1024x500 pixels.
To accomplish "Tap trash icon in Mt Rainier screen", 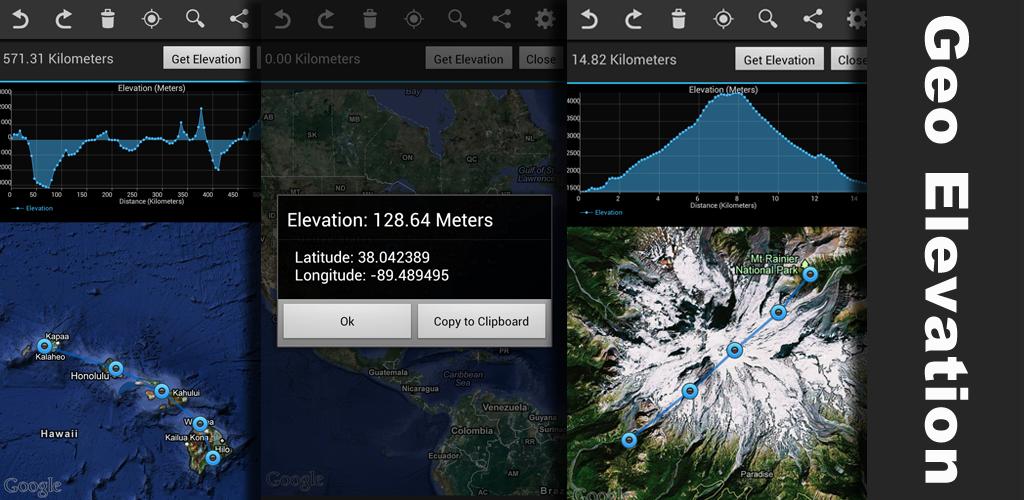I will tap(679, 19).
